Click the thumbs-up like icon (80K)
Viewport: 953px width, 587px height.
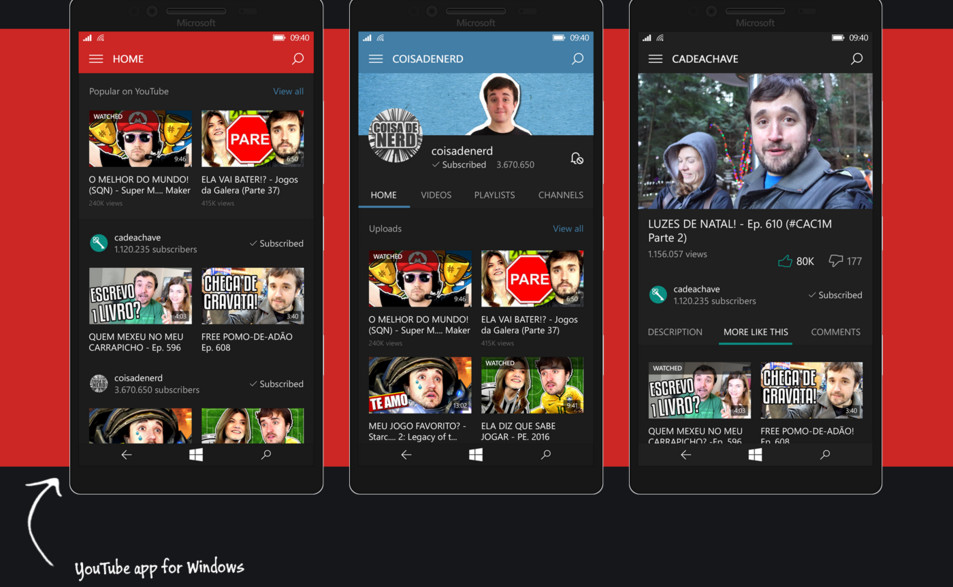pos(785,261)
